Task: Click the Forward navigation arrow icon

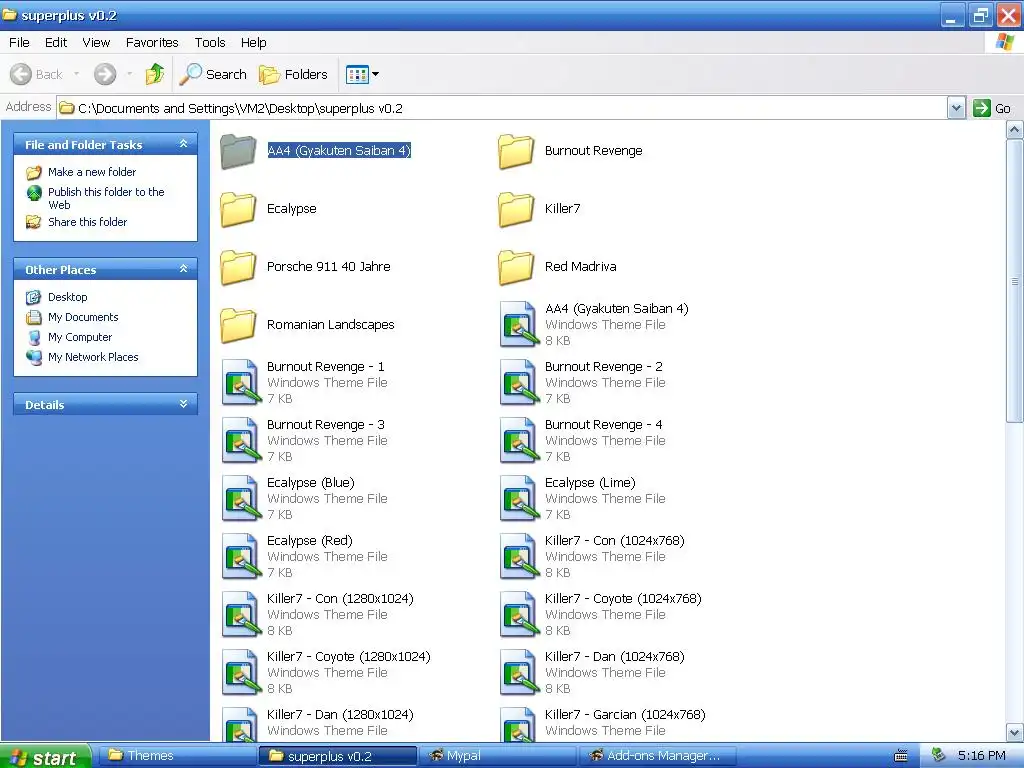Action: tap(104, 74)
